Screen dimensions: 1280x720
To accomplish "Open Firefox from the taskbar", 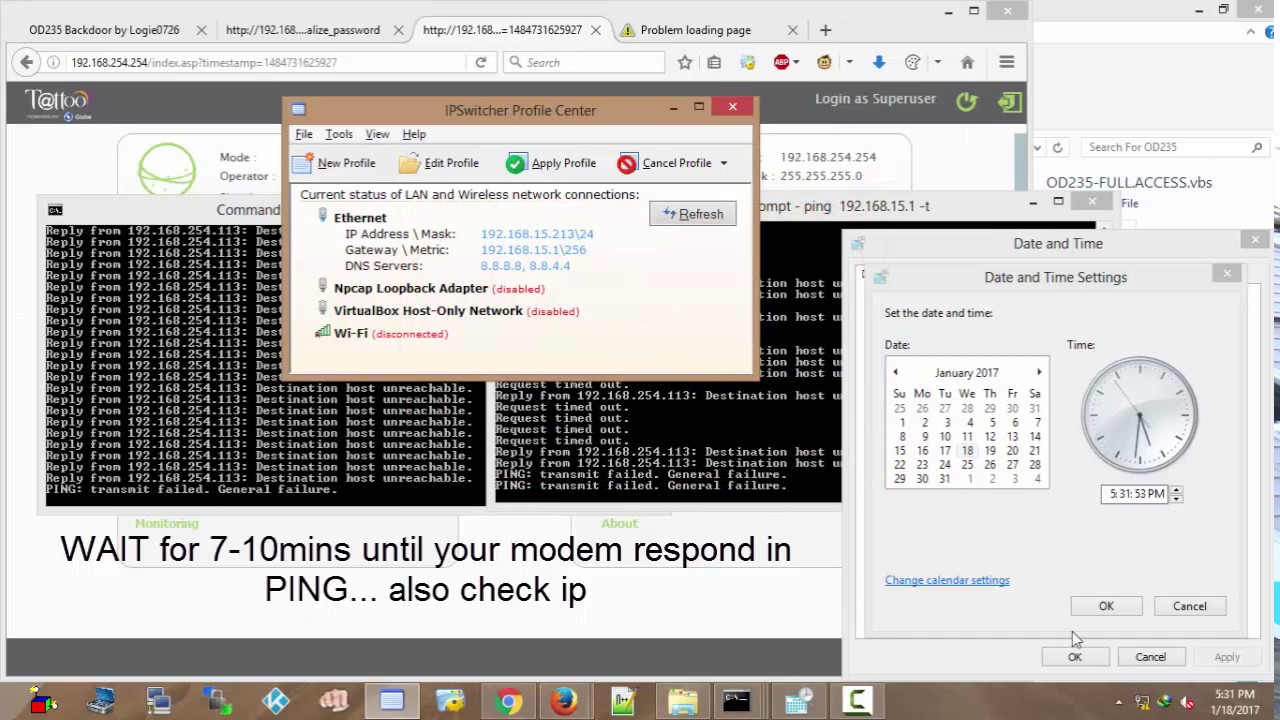I will (x=565, y=701).
